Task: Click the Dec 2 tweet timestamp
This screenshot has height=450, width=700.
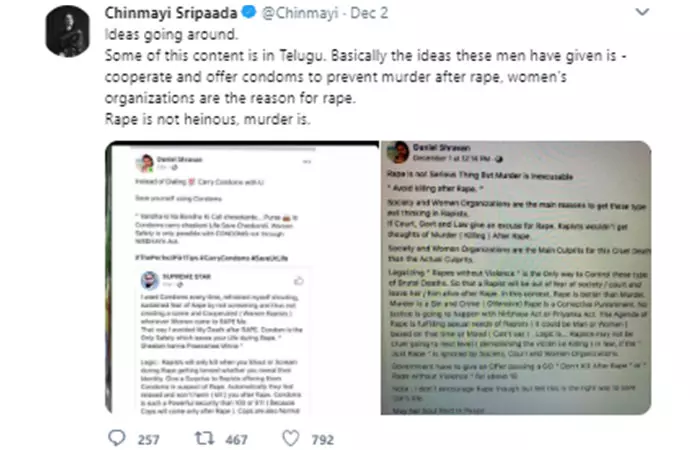Action: tap(369, 13)
